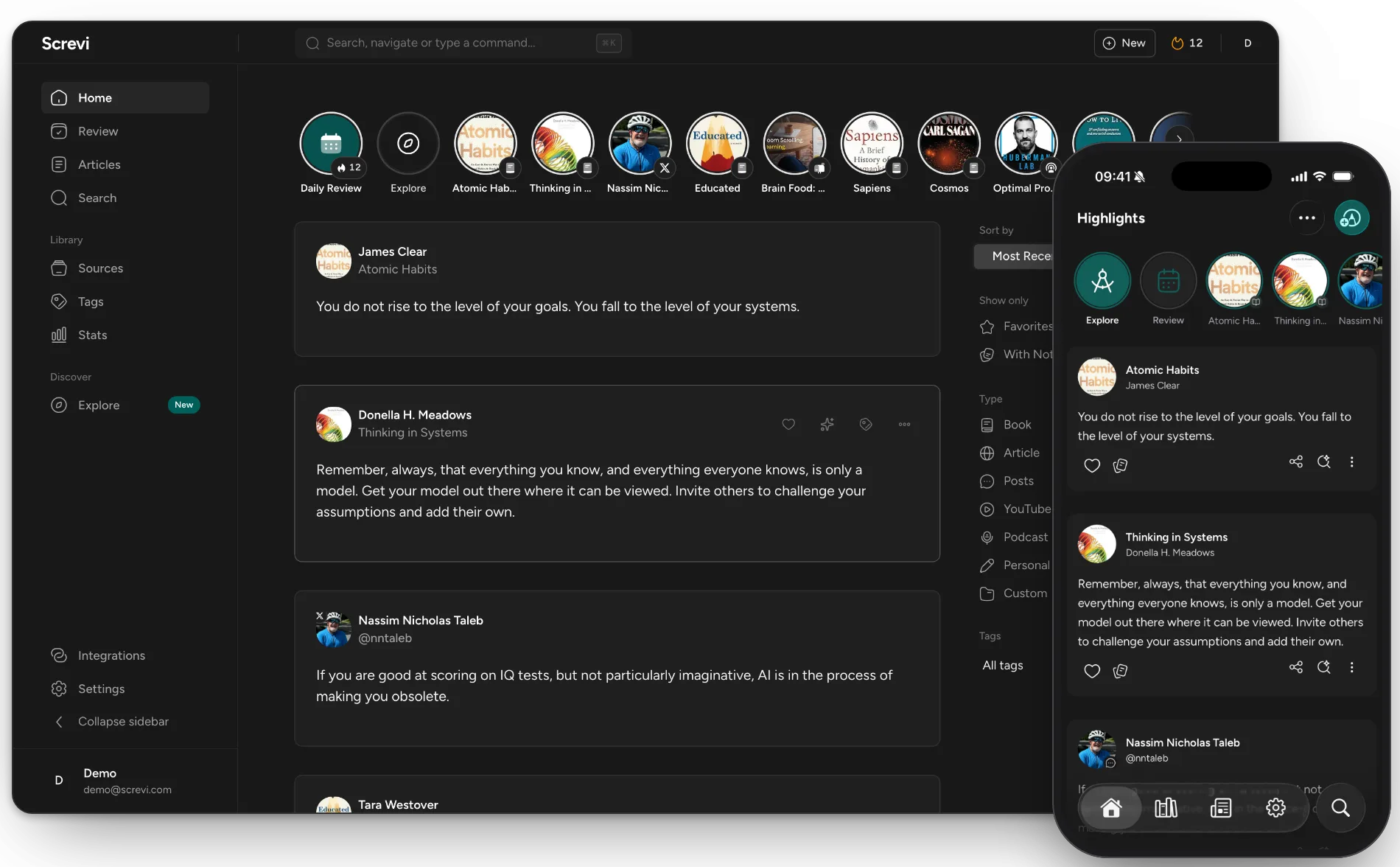
Task: Open the Cosmos book thumbnail
Action: pyautogui.click(x=949, y=143)
